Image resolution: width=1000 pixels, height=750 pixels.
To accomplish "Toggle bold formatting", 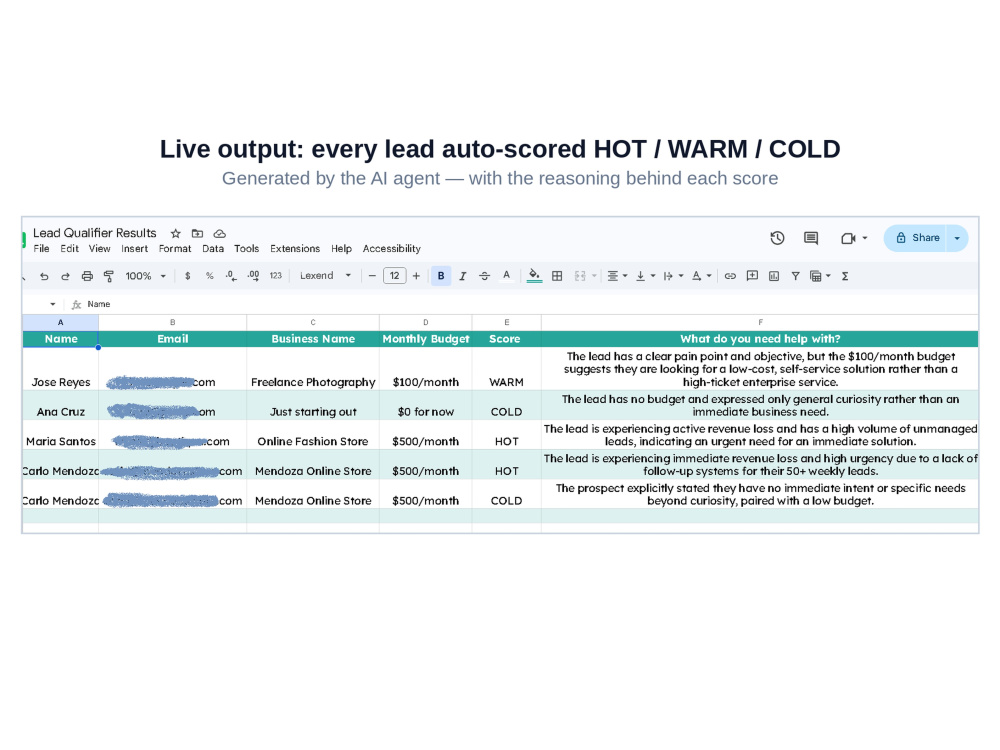I will pos(441,276).
